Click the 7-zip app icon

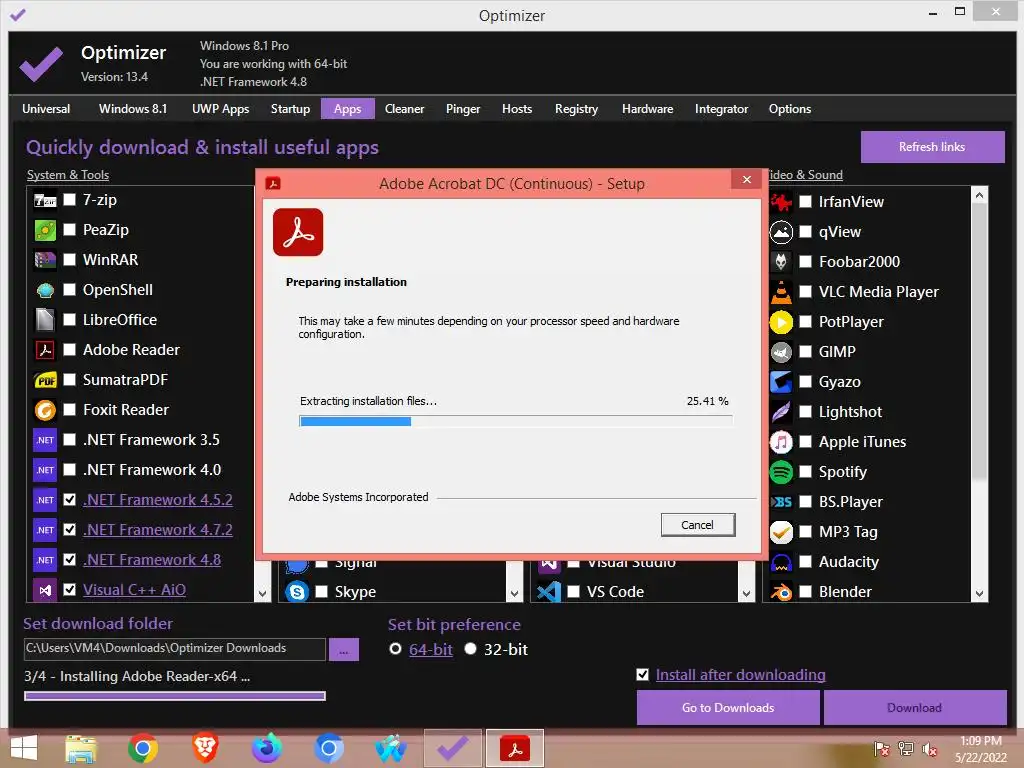pos(45,200)
